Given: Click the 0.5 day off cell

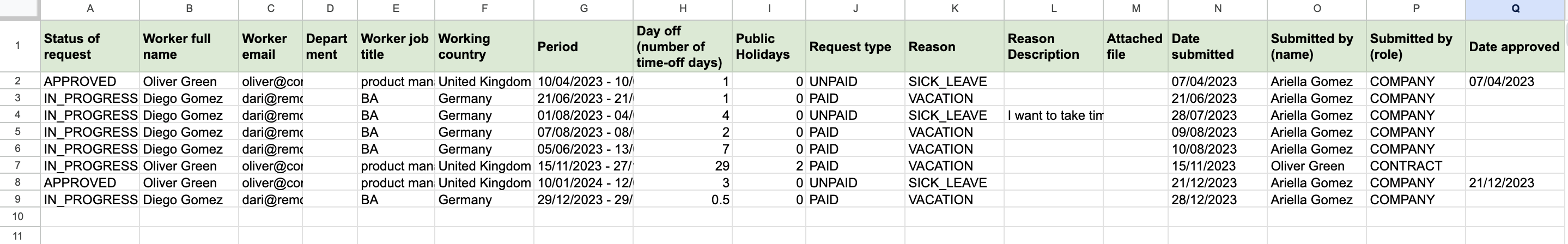Looking at the screenshot, I should pos(682,199).
